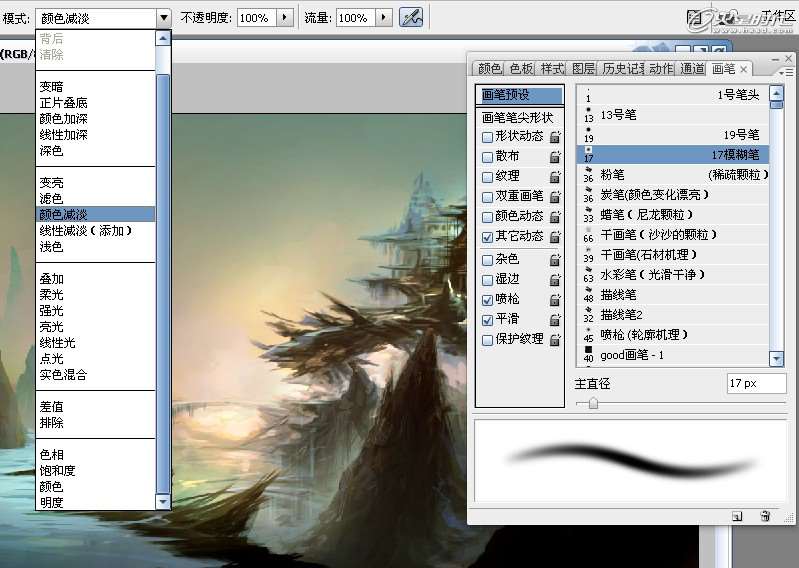Click brush list scroll up arrow
This screenshot has width=799, height=568.
point(776,93)
